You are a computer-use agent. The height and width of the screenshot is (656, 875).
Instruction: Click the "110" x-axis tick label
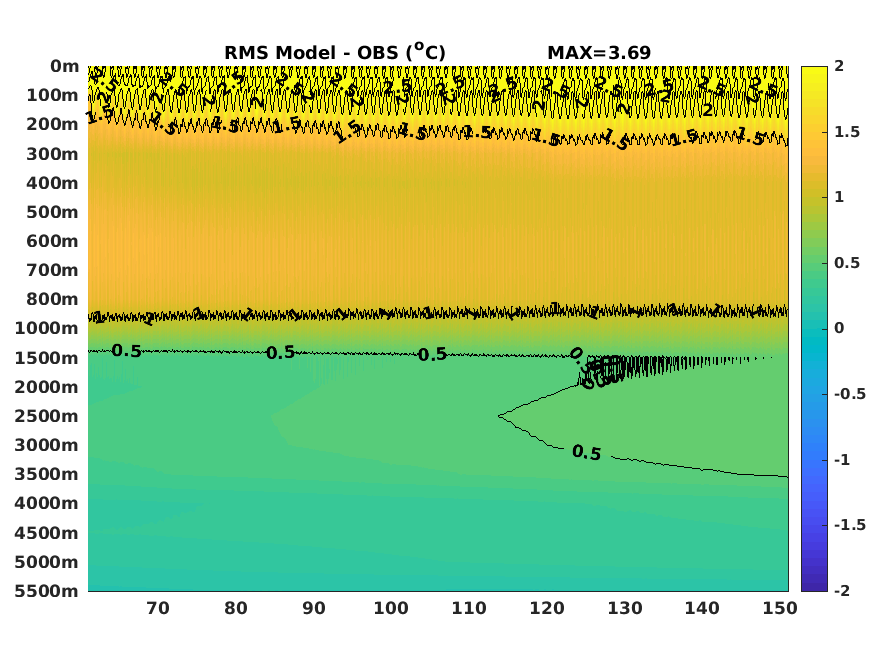pos(469,608)
